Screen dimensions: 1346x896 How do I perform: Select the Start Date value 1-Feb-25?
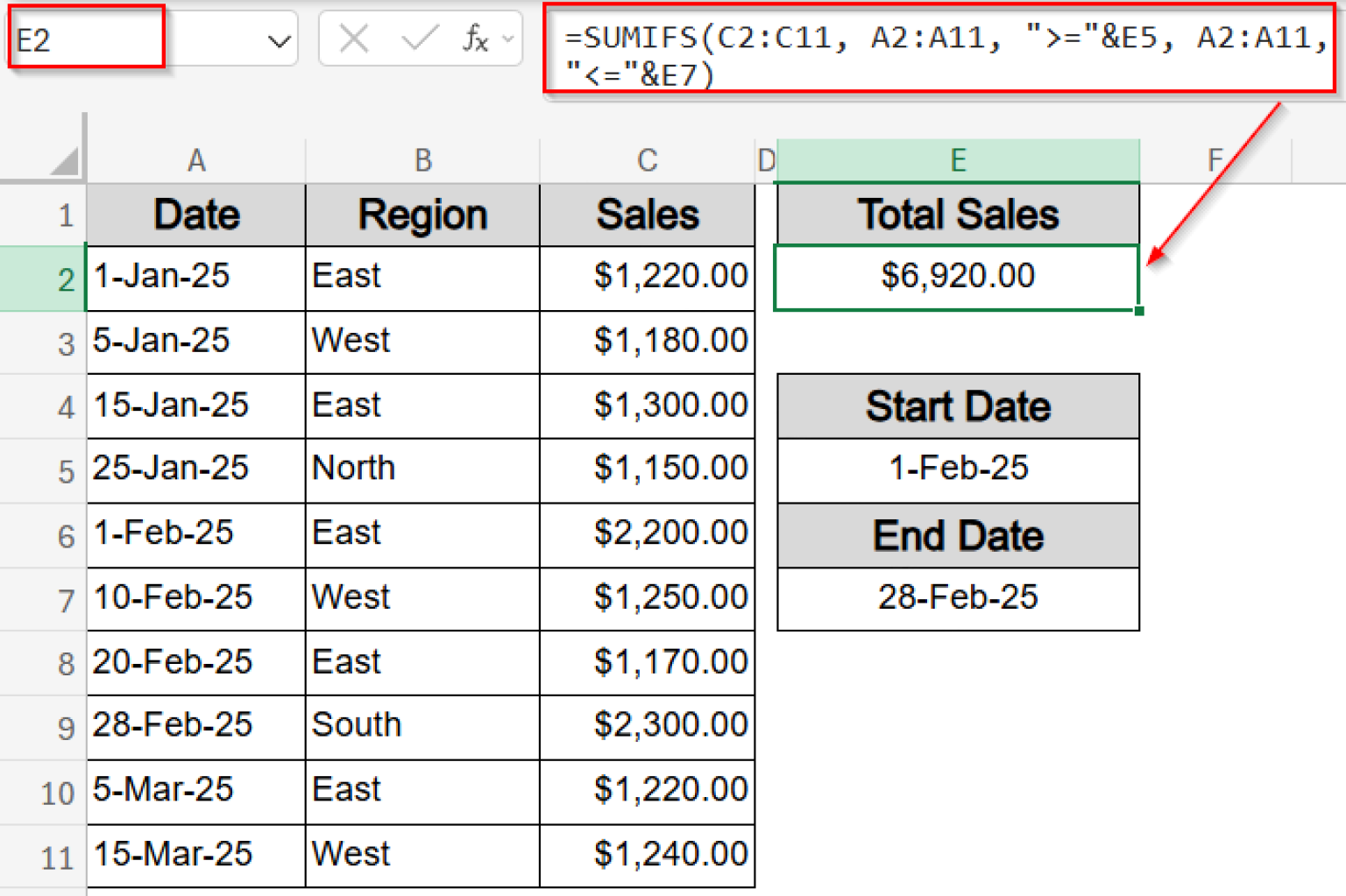(x=957, y=469)
